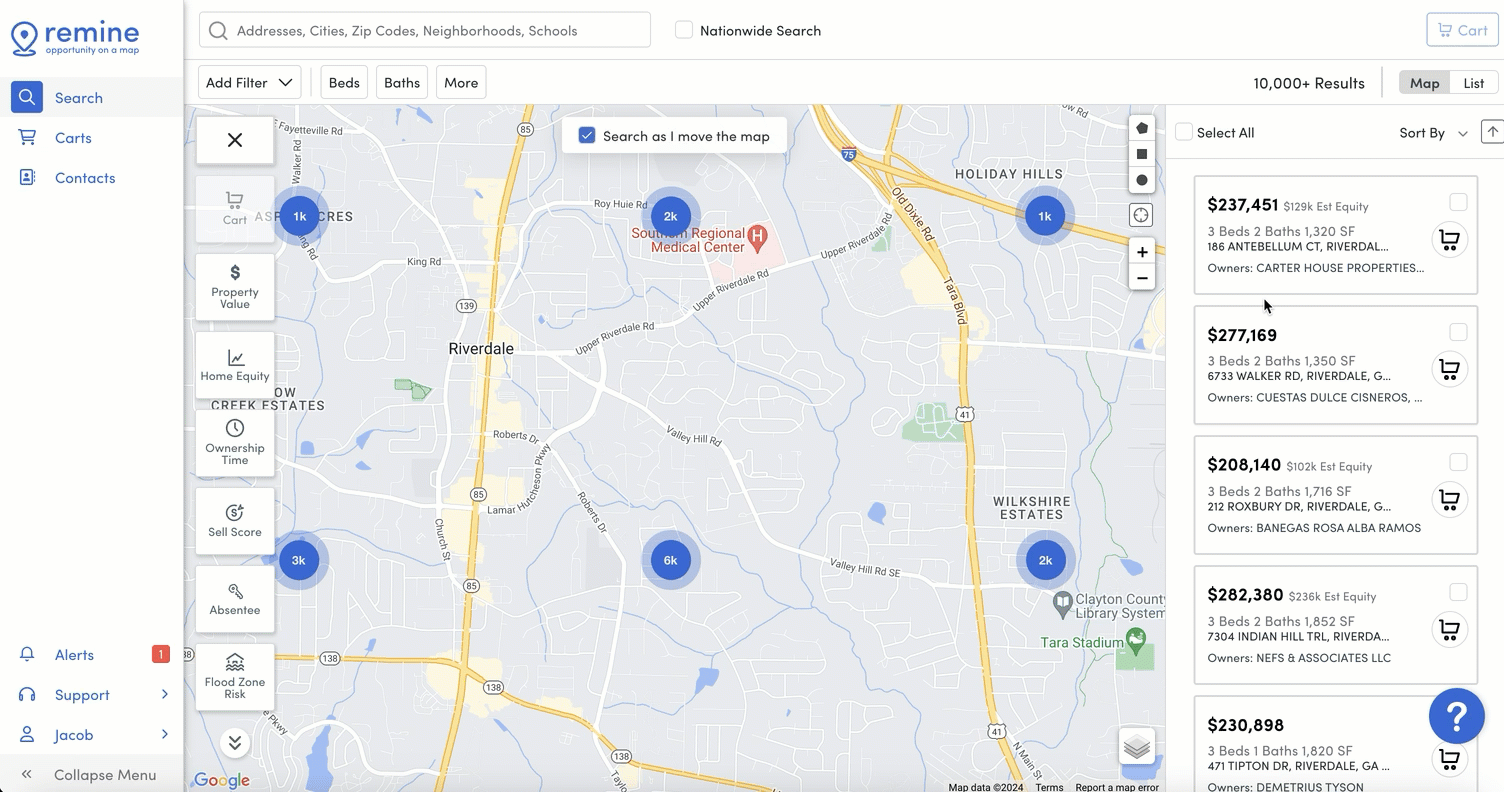This screenshot has height=792, width=1504.
Task: Select the Sell Score map layer
Action: point(235,521)
